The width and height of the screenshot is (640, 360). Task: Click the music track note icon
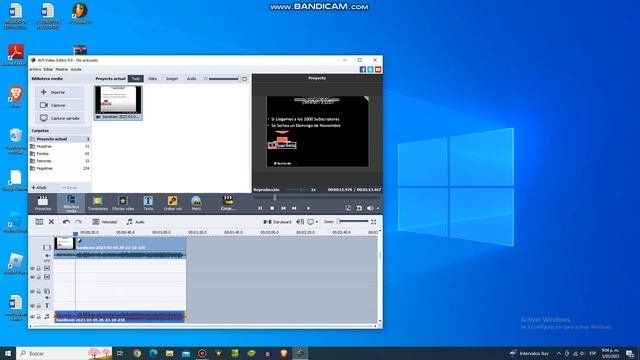[47, 316]
